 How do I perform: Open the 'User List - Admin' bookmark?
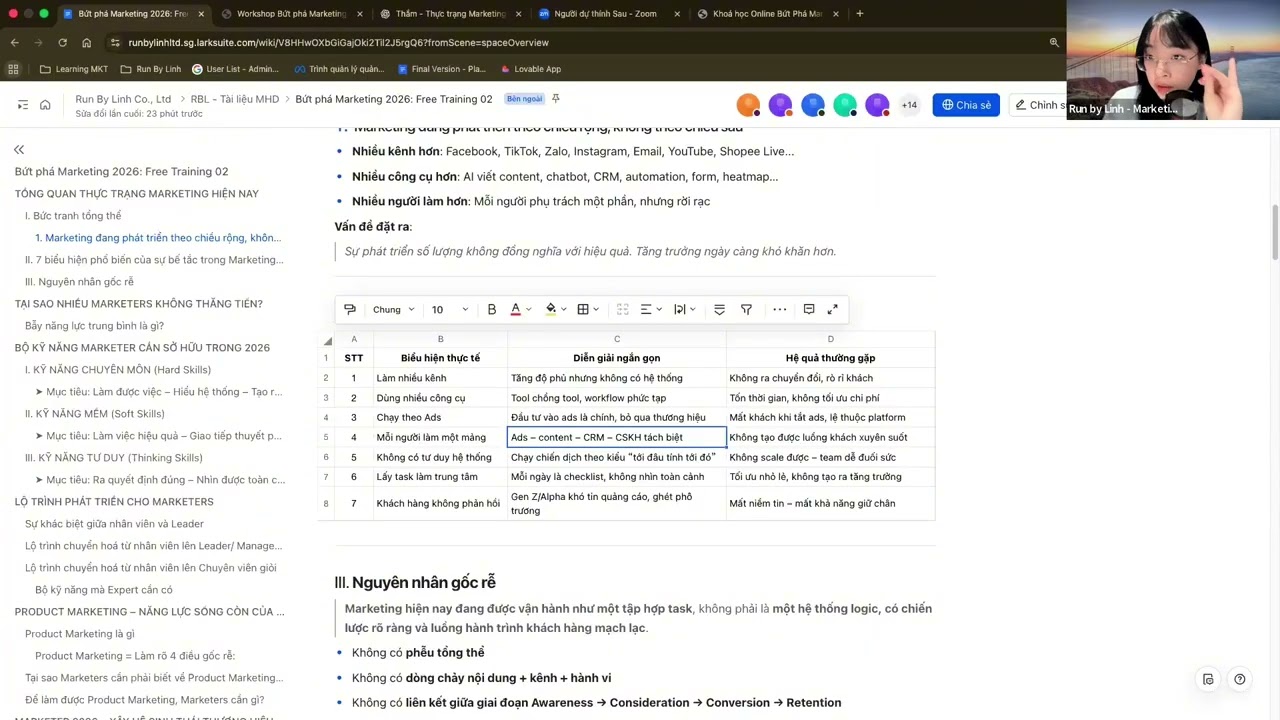[x=235, y=69]
